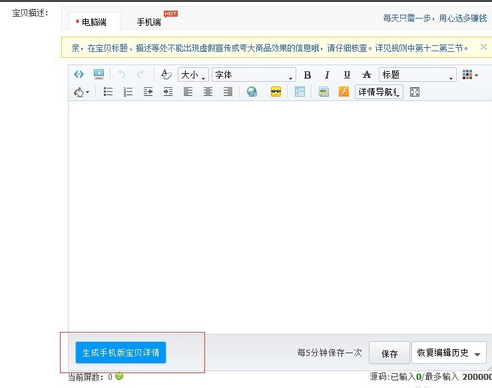Insert Flash media icon
Image resolution: width=492 pixels, height=388 pixels.
pyautogui.click(x=344, y=92)
